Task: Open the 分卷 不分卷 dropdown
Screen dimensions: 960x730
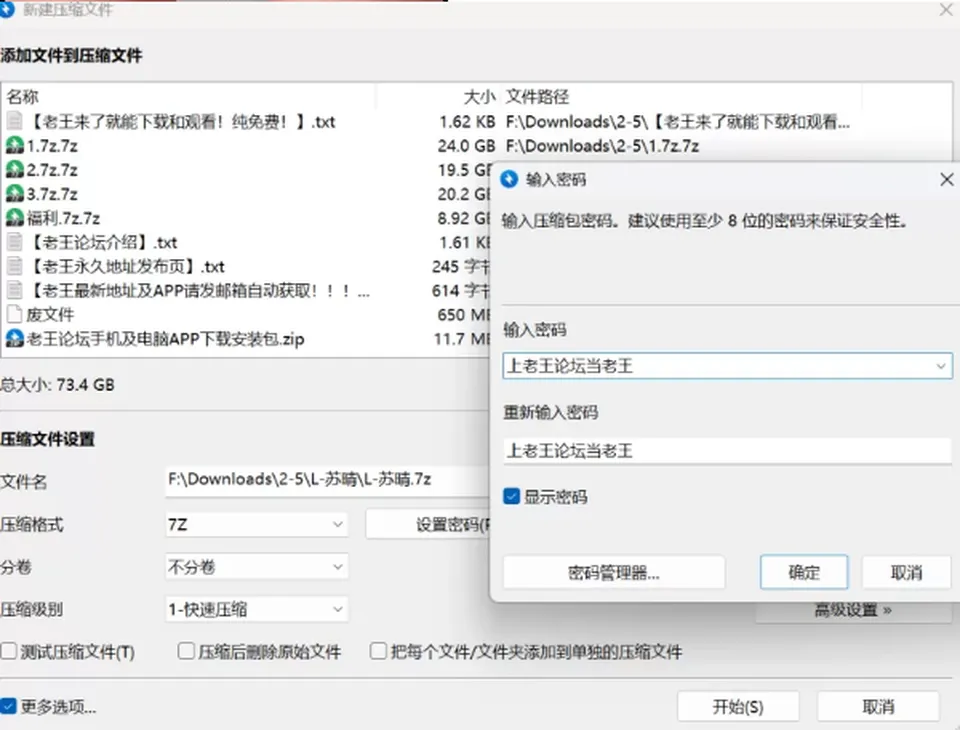Action: [x=257, y=567]
